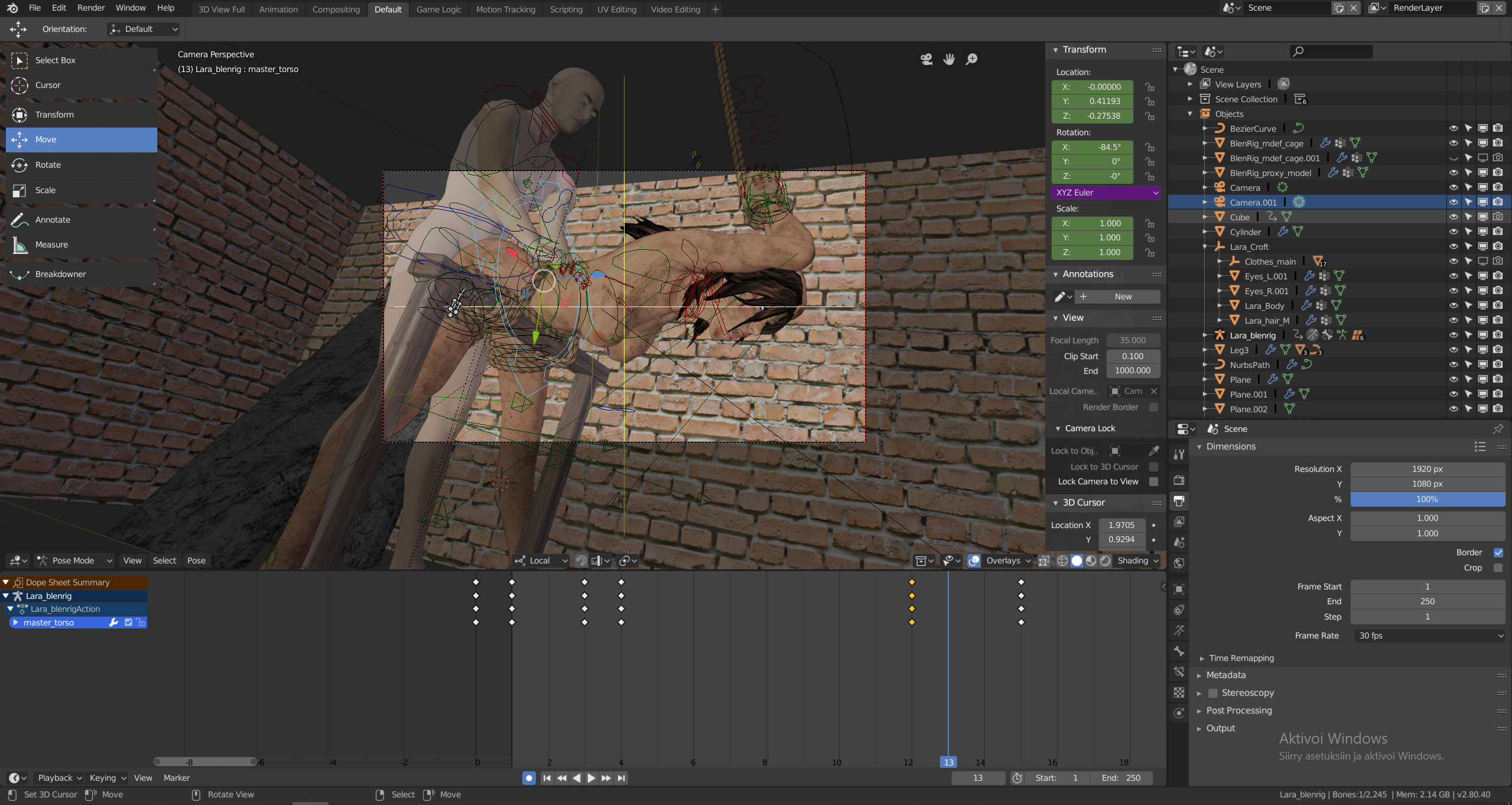Viewport: 1512px width, 805px height.
Task: Switch to the Animation workspace tab
Action: (x=278, y=9)
